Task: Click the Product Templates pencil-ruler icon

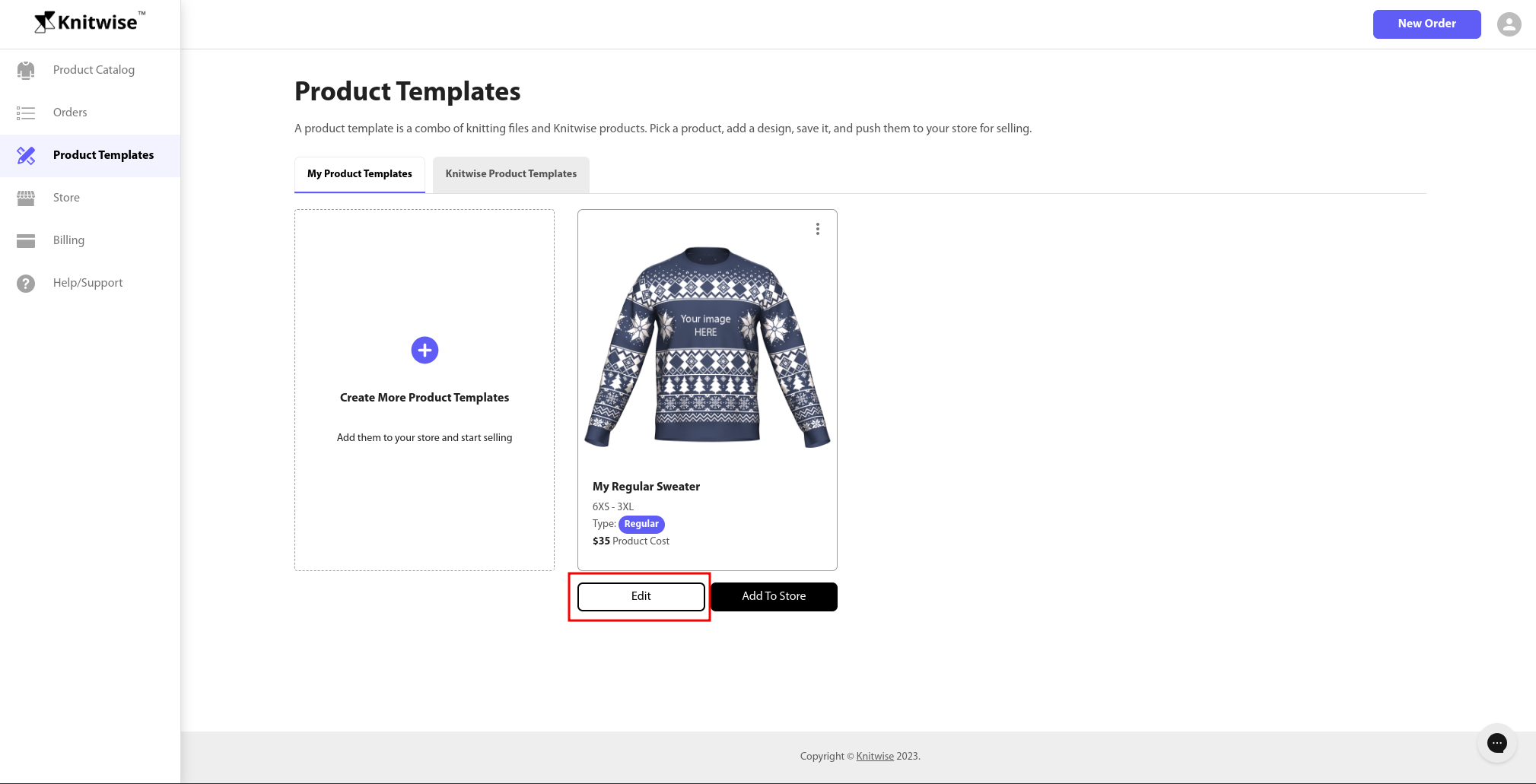Action: coord(26,155)
